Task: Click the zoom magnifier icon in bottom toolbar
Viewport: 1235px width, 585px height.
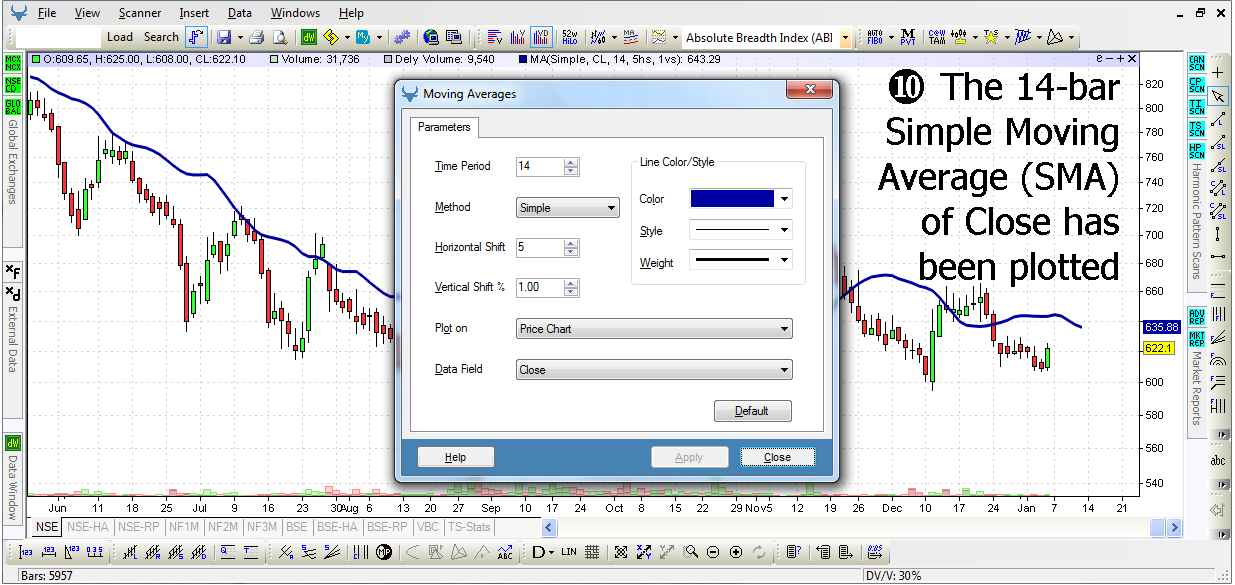Action: point(690,552)
